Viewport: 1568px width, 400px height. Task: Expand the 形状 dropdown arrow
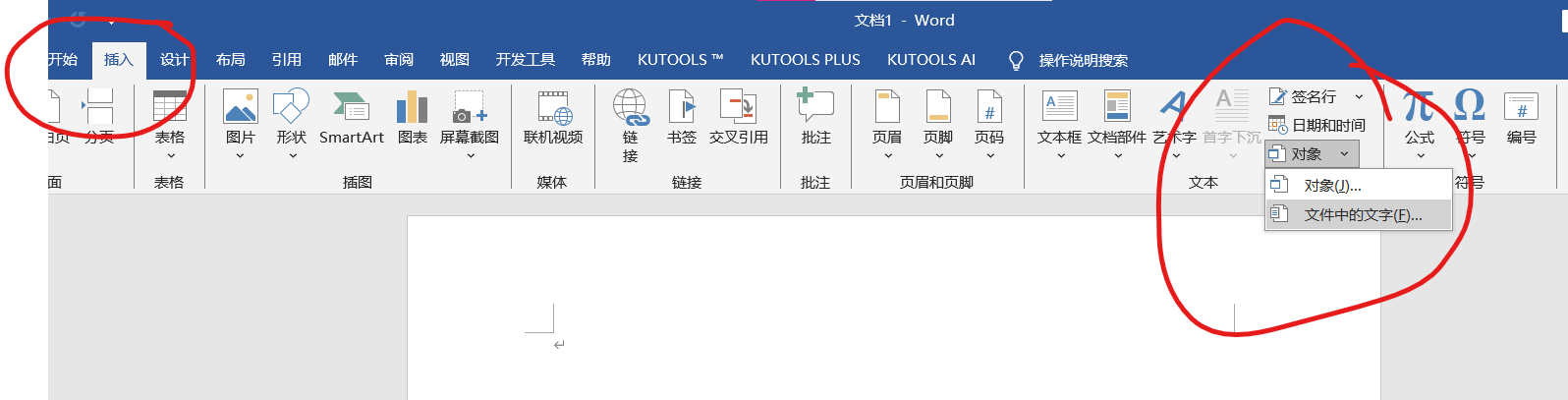pyautogui.click(x=293, y=155)
